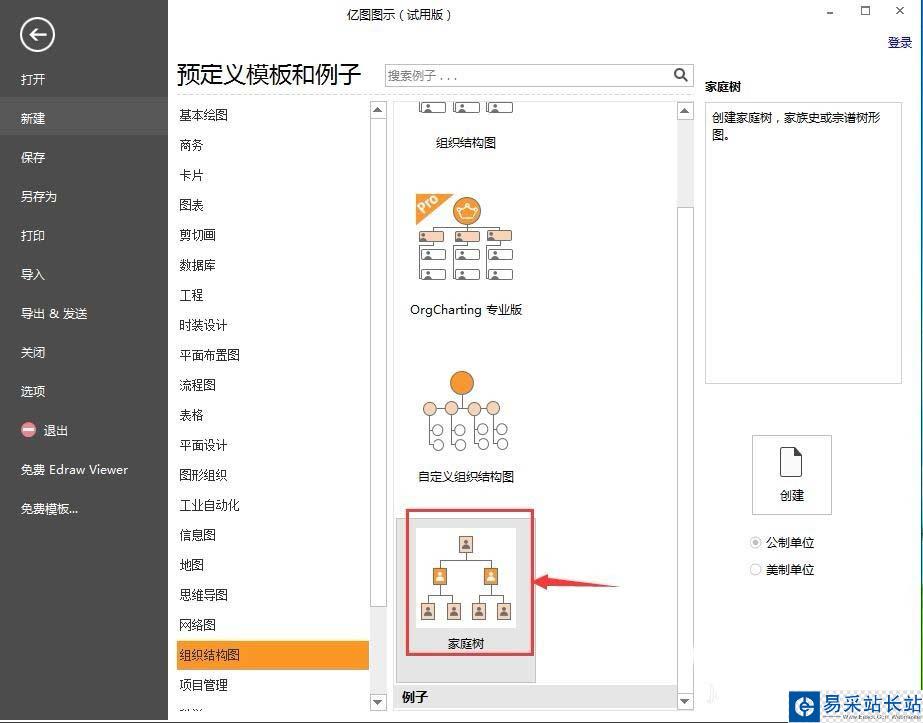
Task: Select 新建 in the left sidebar
Action: click(x=84, y=118)
